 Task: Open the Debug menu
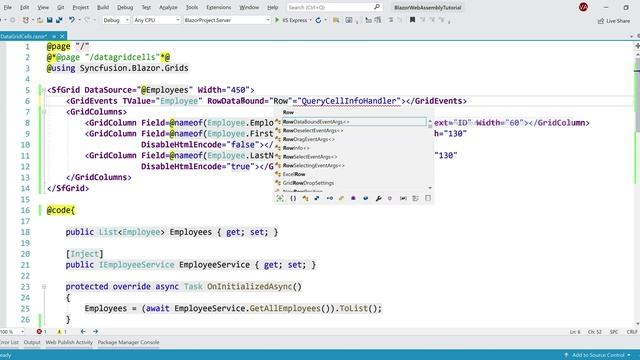pyautogui.click(x=125, y=7)
